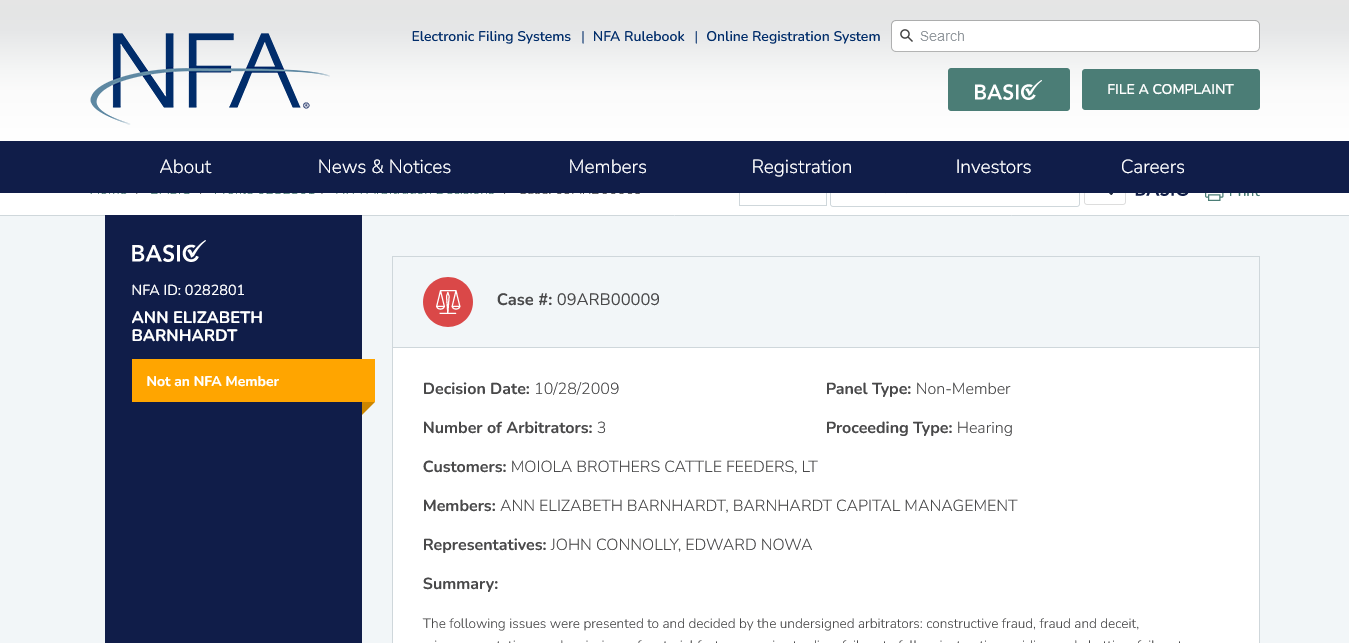The width and height of the screenshot is (1349, 643).
Task: Expand the dropdown arrow beside the BASIC search box
Action: pos(1104,196)
